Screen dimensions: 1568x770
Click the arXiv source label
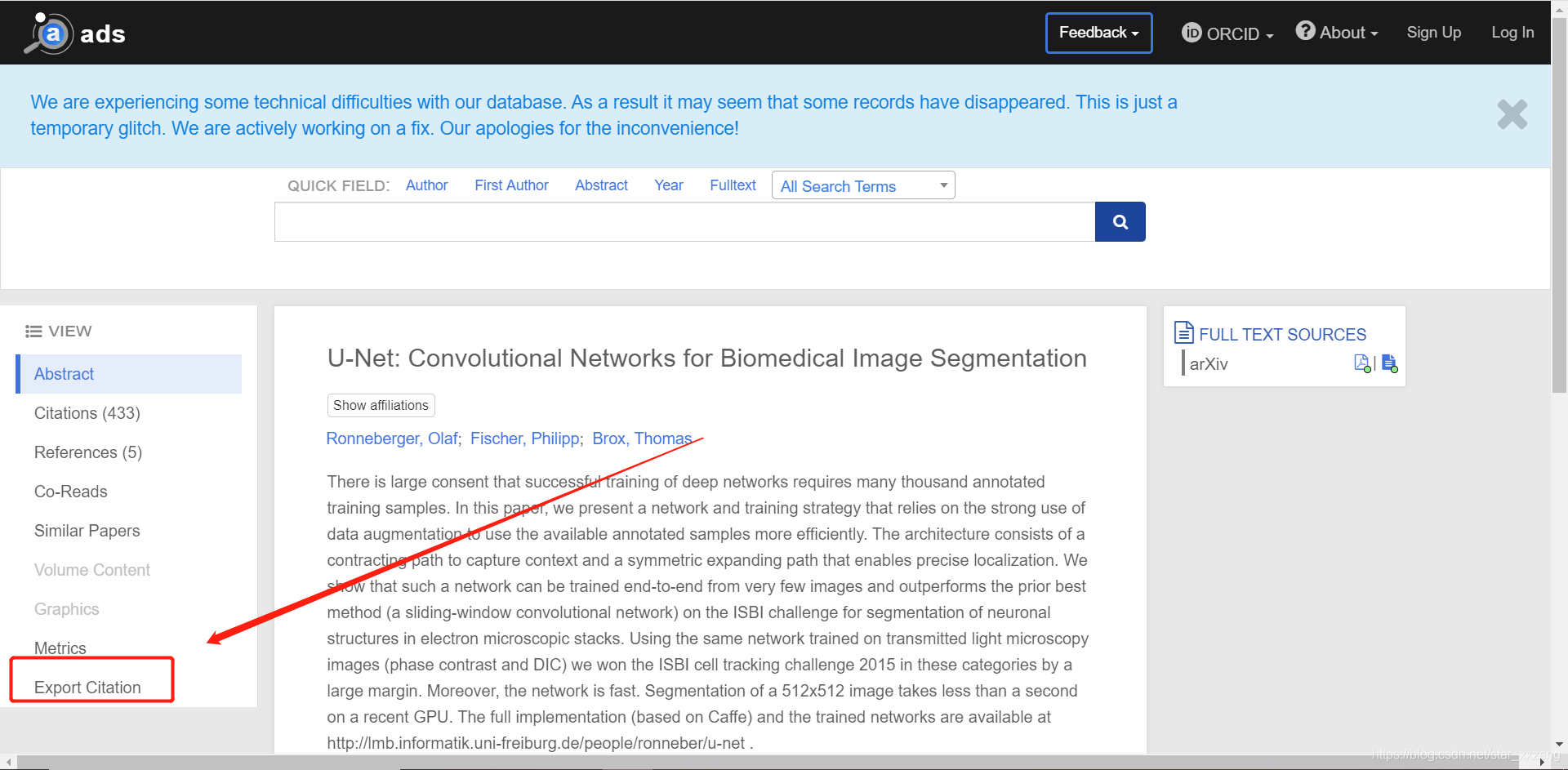pyautogui.click(x=1209, y=364)
